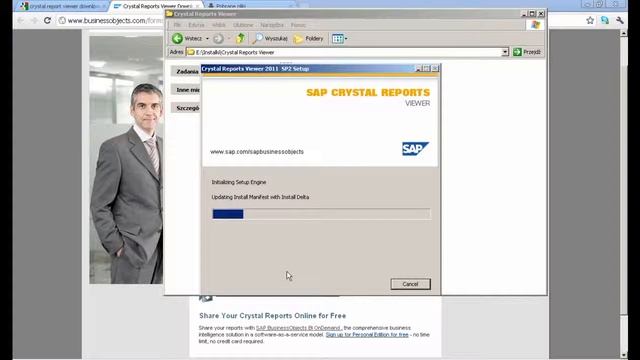Viewport: 640px width, 360px height.
Task: Go forward in the browser
Action: click(34, 20)
